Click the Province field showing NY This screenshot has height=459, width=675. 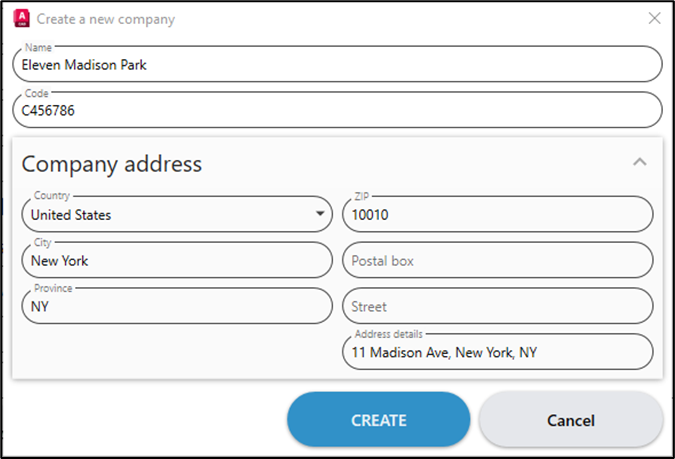tap(177, 306)
